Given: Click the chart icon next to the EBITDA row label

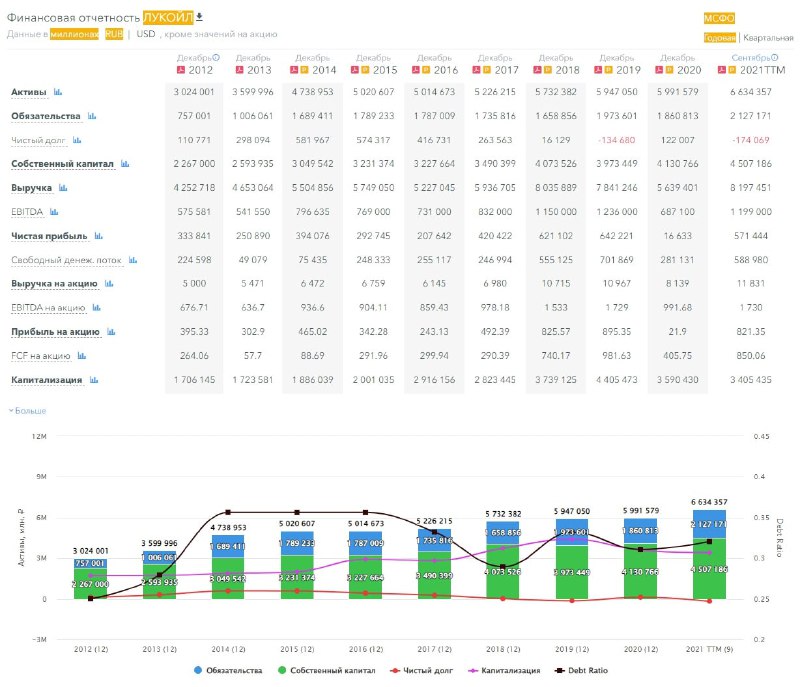Looking at the screenshot, I should tap(54, 212).
